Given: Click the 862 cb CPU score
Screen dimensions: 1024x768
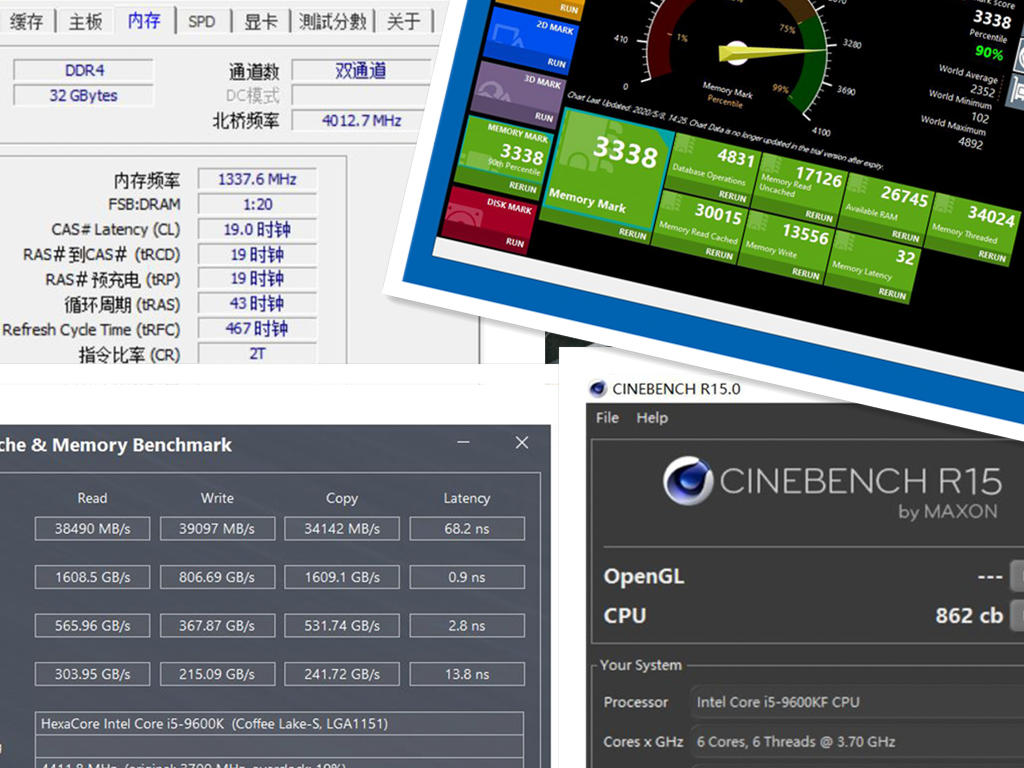Looking at the screenshot, I should (x=968, y=615).
